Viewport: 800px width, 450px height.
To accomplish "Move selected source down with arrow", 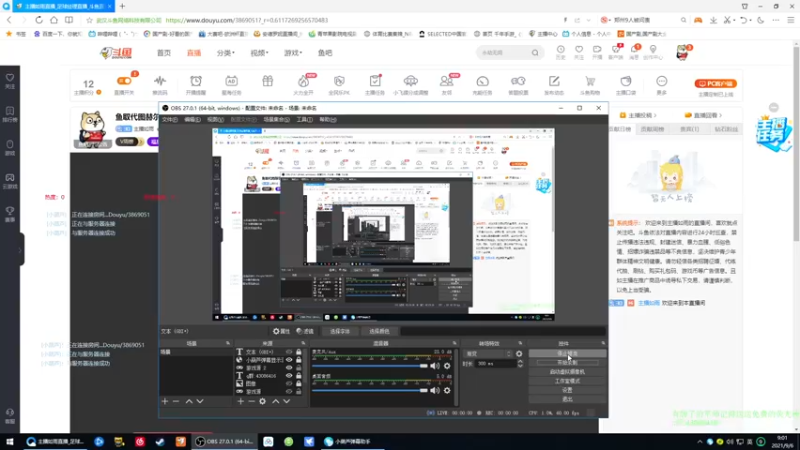I will 287,402.
